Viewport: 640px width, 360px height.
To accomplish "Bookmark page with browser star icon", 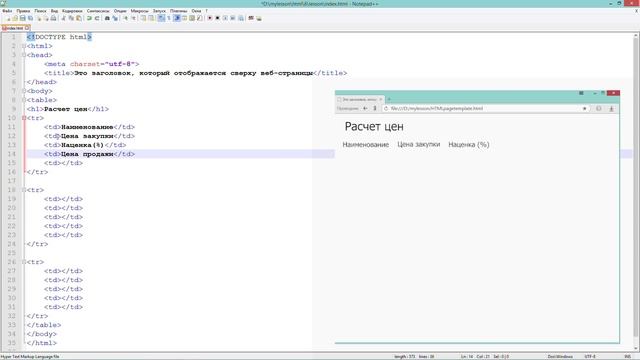I will click(x=584, y=109).
